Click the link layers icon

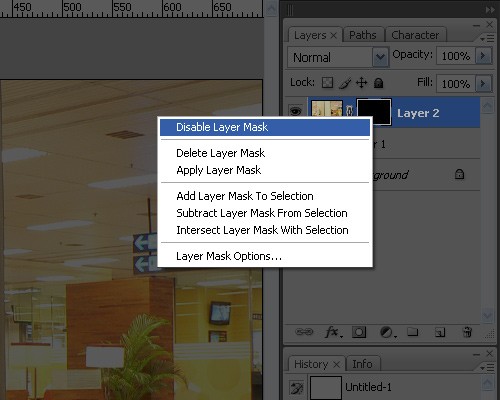pos(304,332)
